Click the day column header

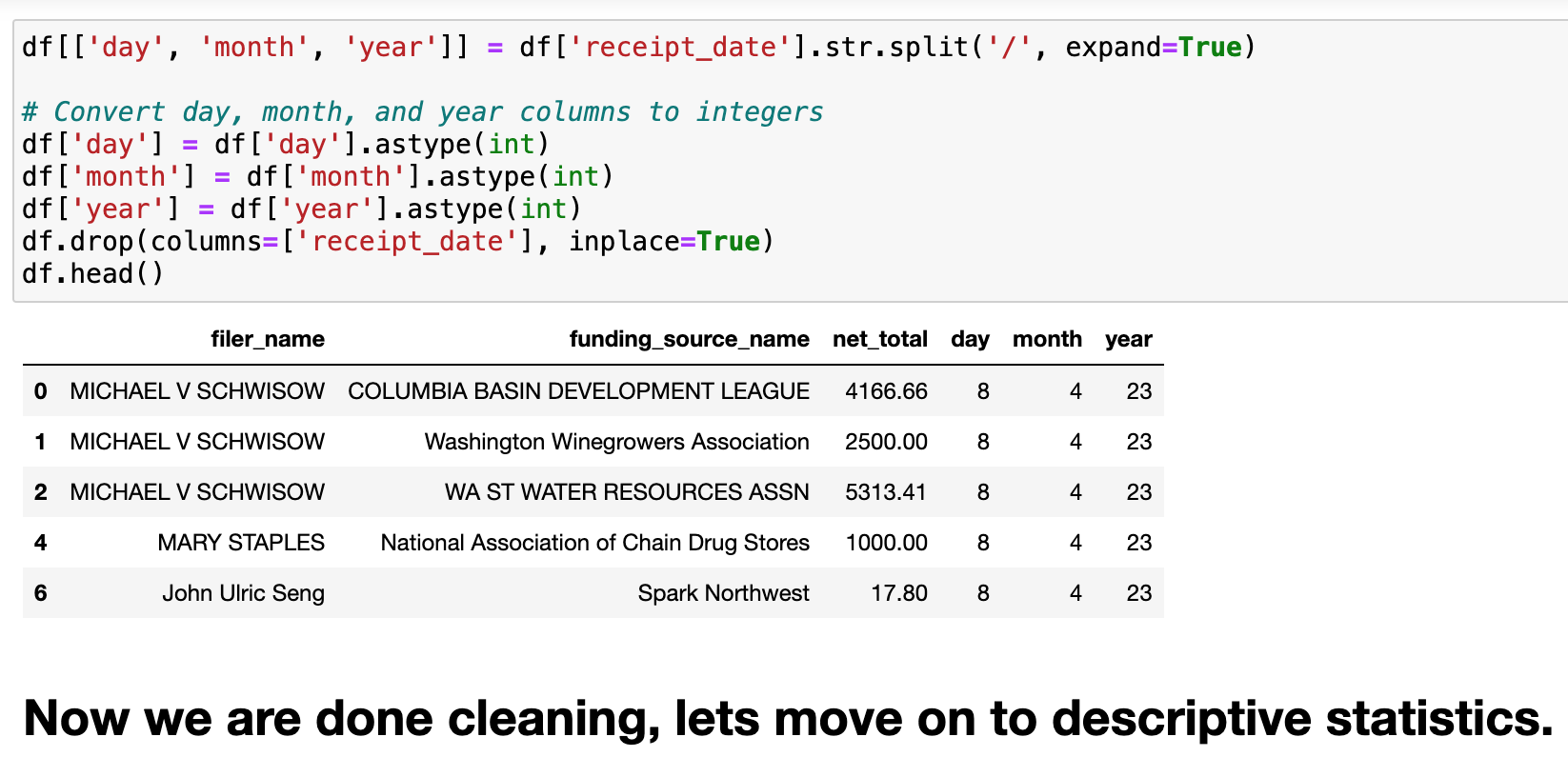point(970,340)
